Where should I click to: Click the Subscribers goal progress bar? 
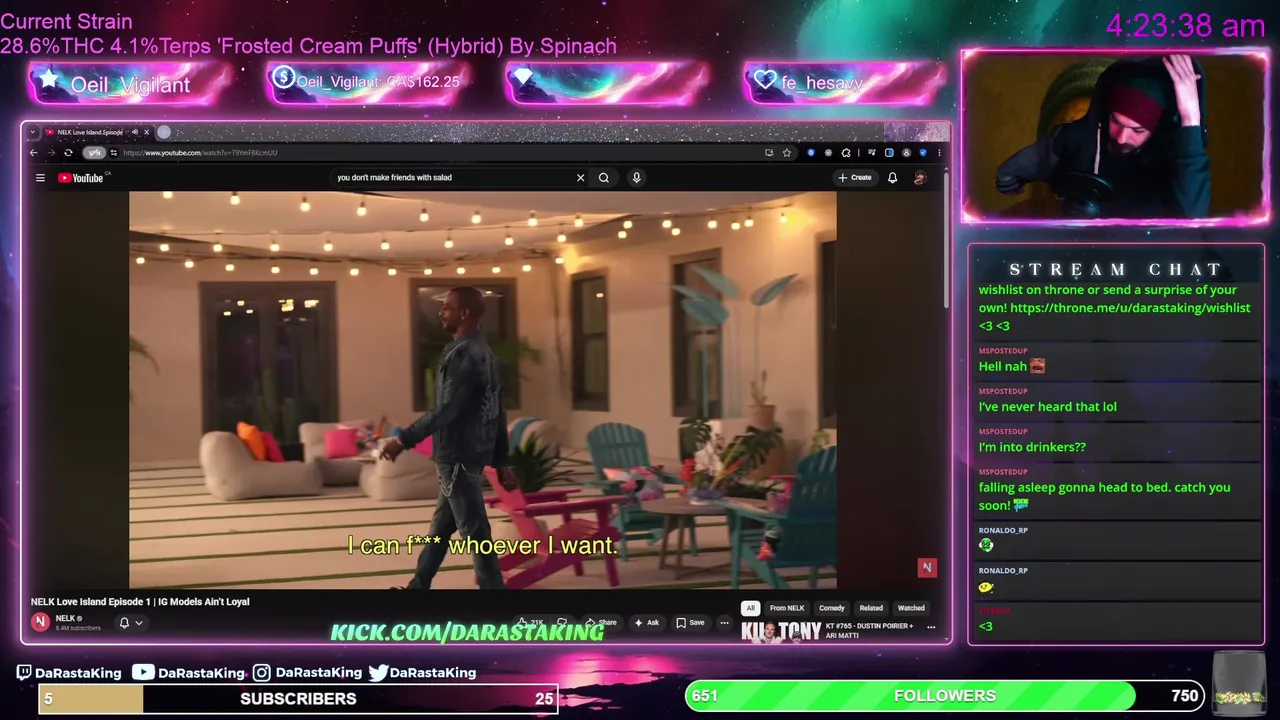298,699
